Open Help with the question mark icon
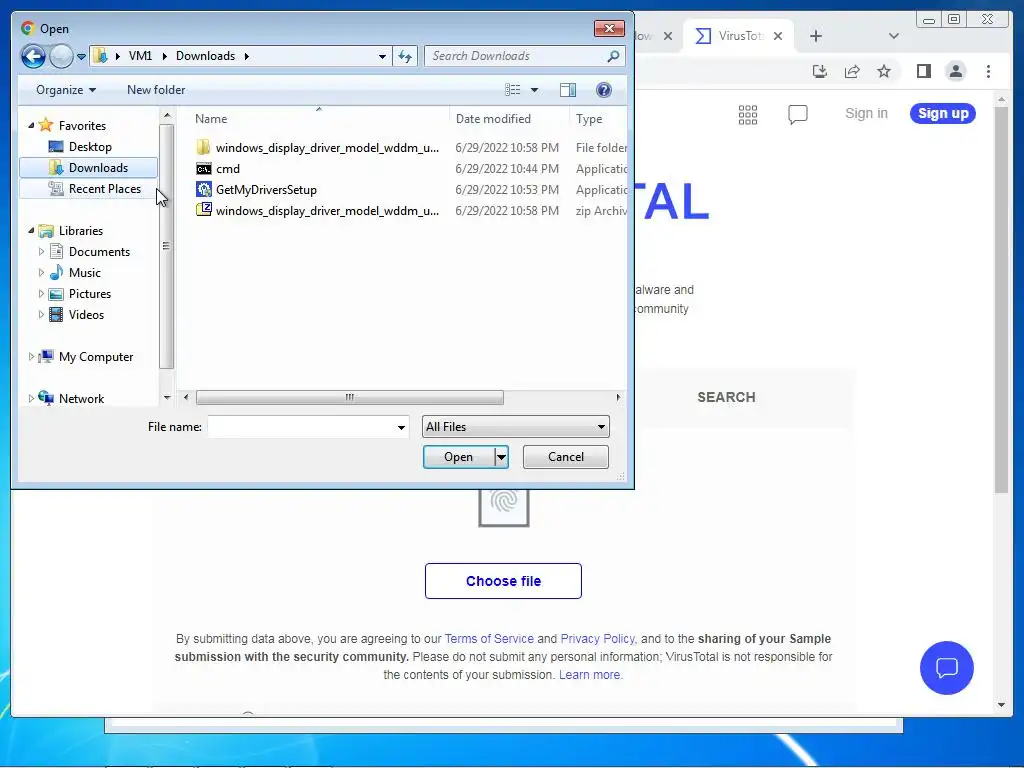Screen dimensions: 1024x768 coord(604,90)
